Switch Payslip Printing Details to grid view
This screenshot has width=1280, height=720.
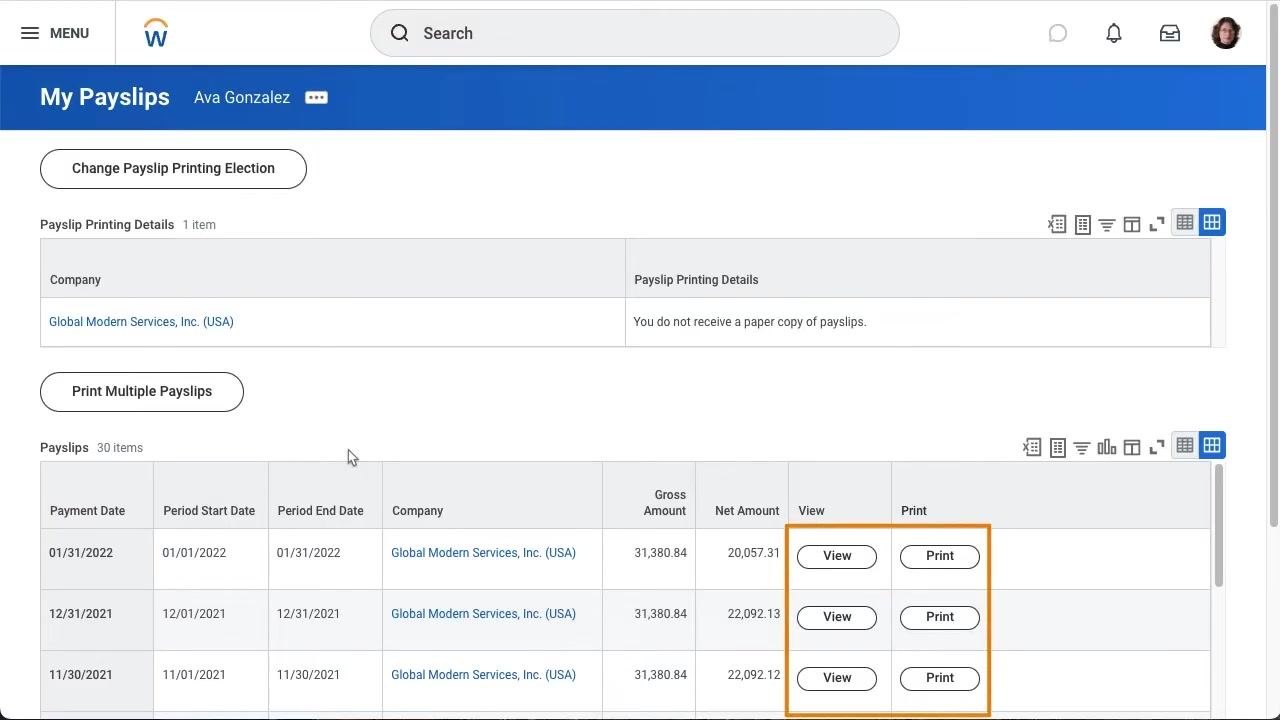pyautogui.click(x=1212, y=222)
